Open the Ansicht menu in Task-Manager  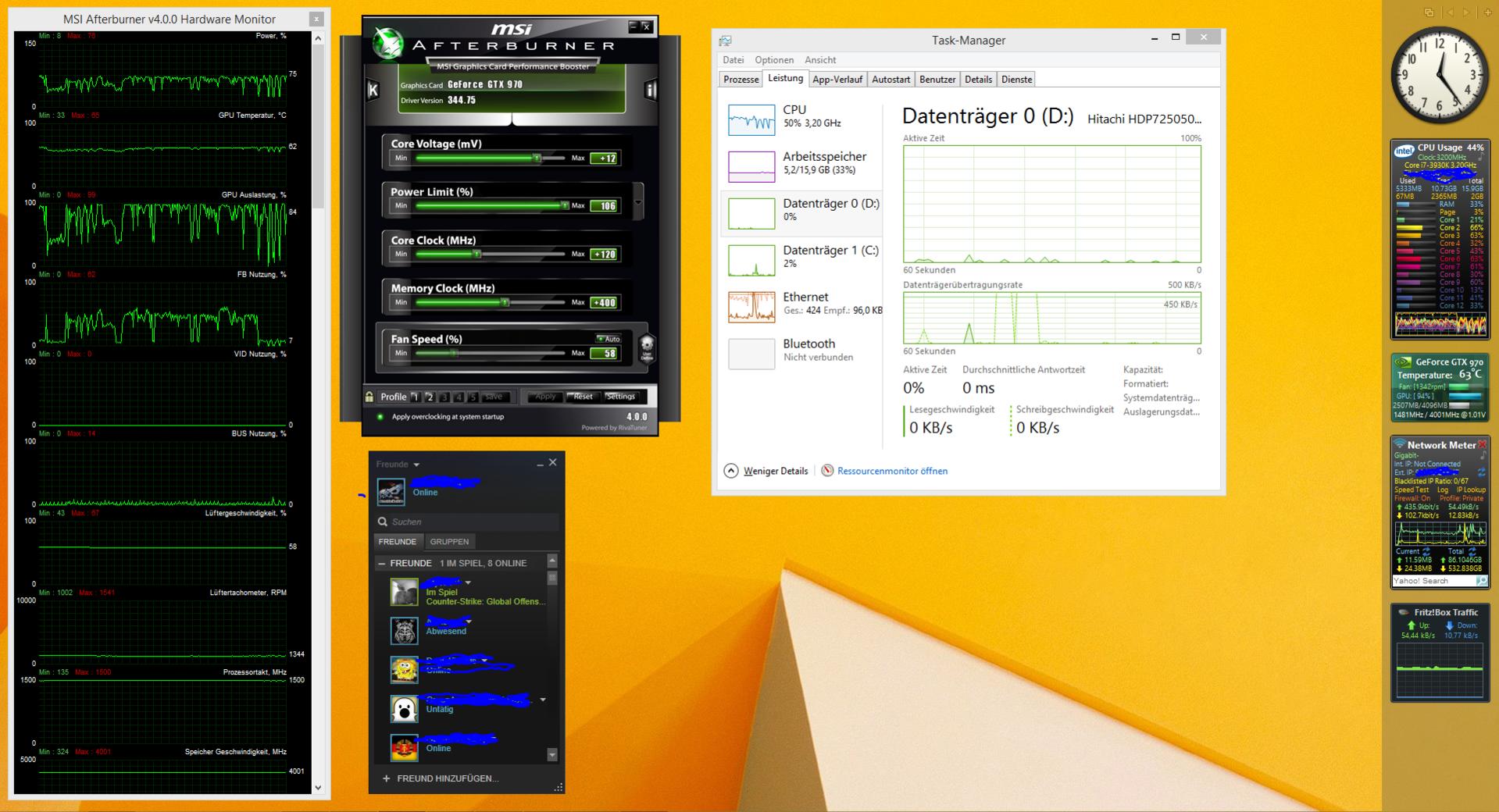pyautogui.click(x=820, y=60)
